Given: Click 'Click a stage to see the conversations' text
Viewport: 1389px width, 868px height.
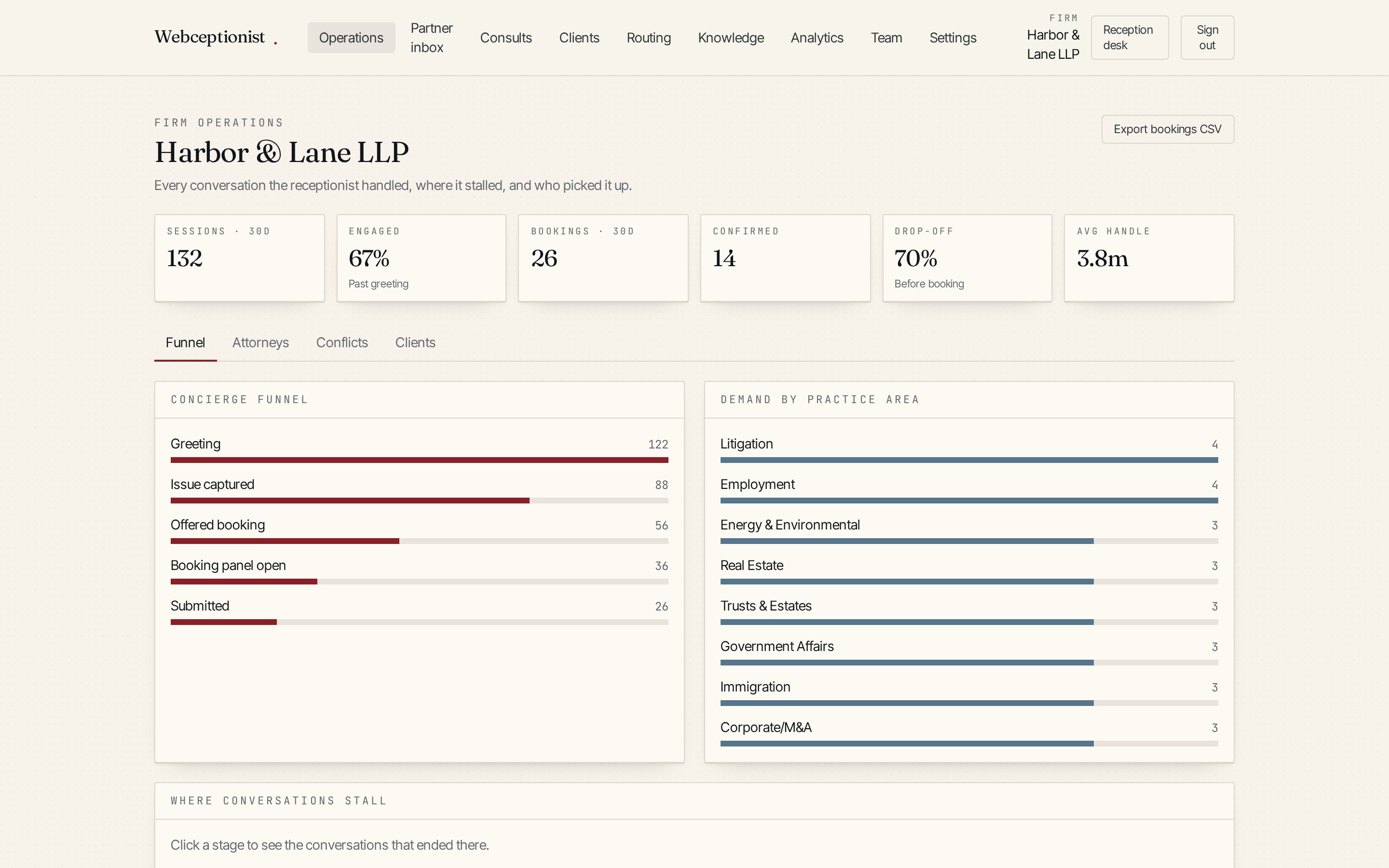Looking at the screenshot, I should [329, 845].
